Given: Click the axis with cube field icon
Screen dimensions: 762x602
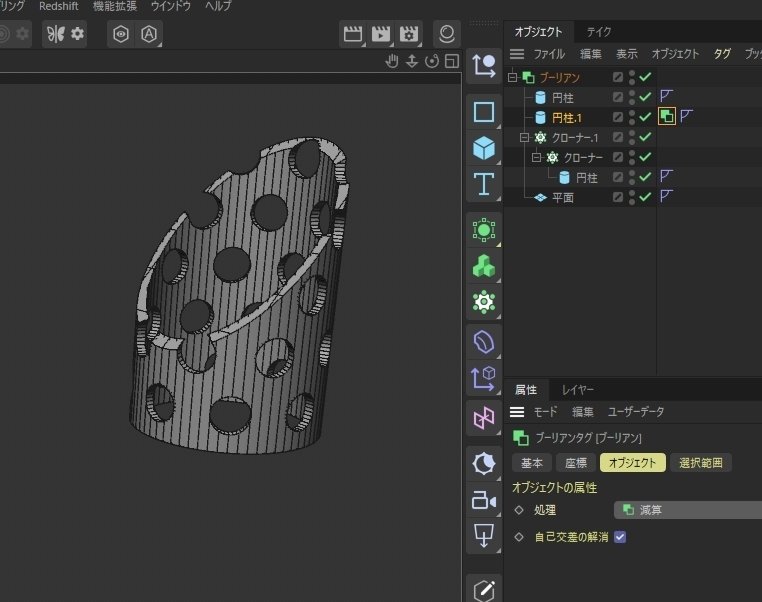Looking at the screenshot, I should (x=484, y=378).
